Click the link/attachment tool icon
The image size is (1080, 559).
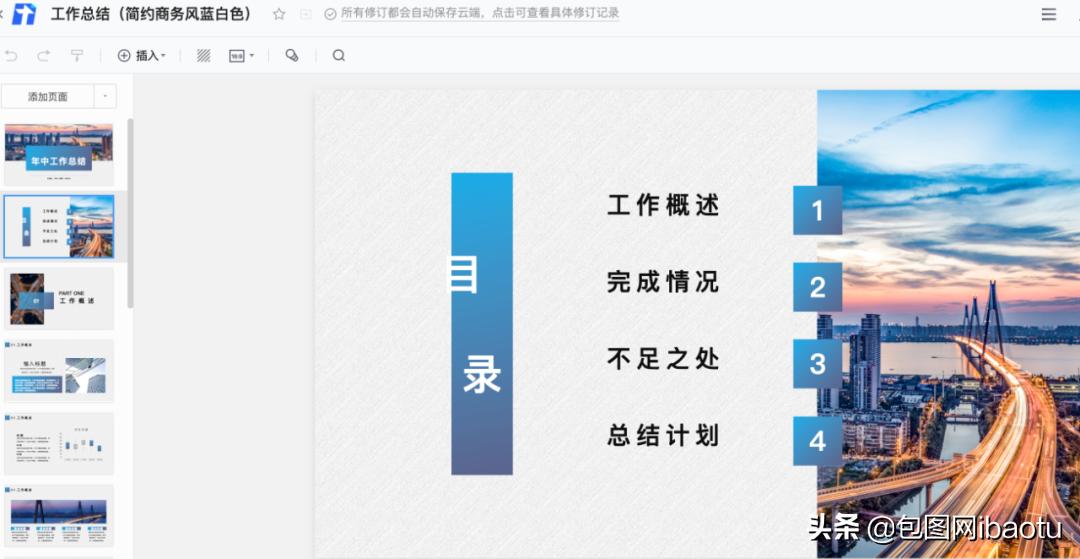pyautogui.click(x=292, y=56)
